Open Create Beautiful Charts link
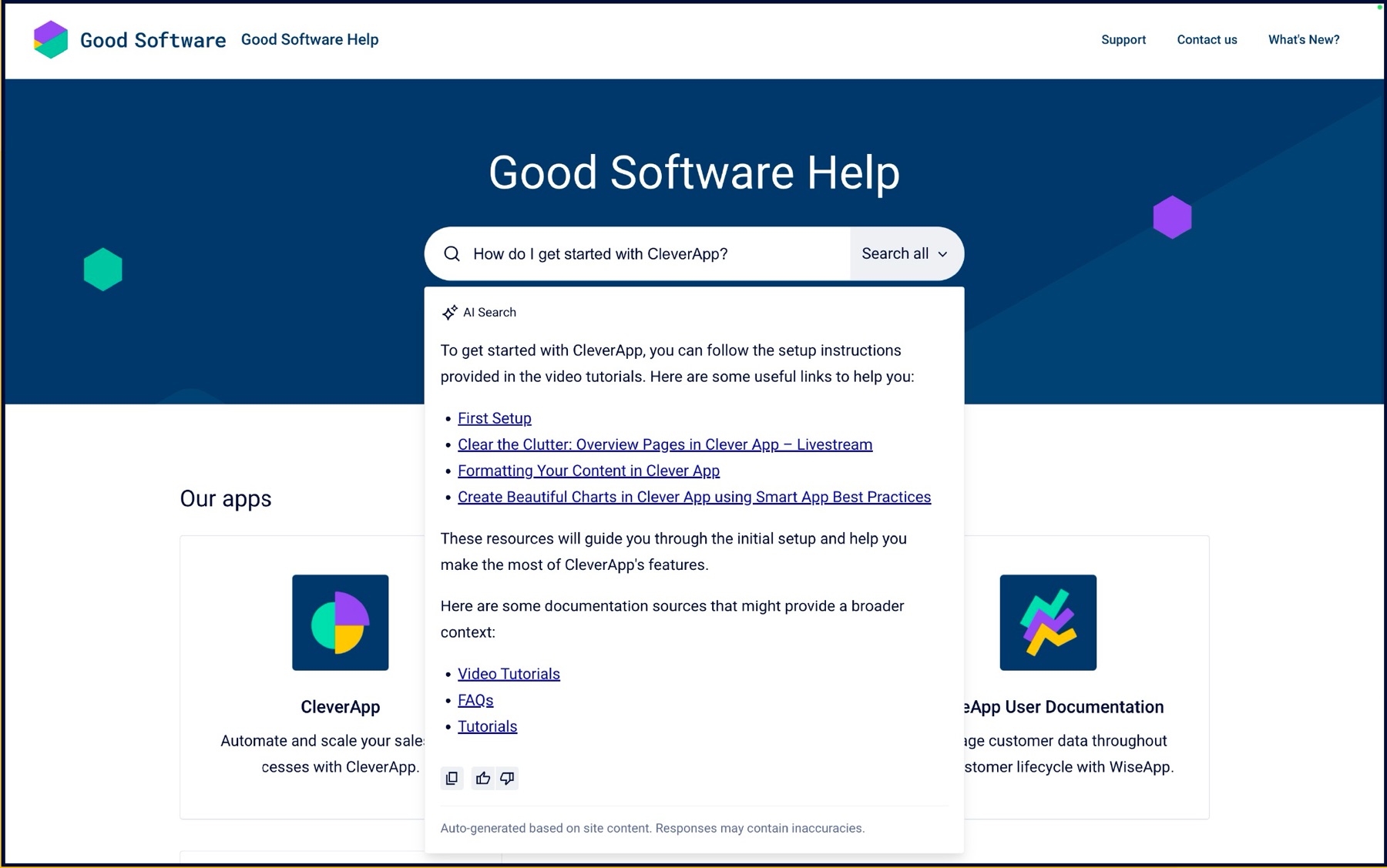The width and height of the screenshot is (1387, 868). click(x=694, y=497)
